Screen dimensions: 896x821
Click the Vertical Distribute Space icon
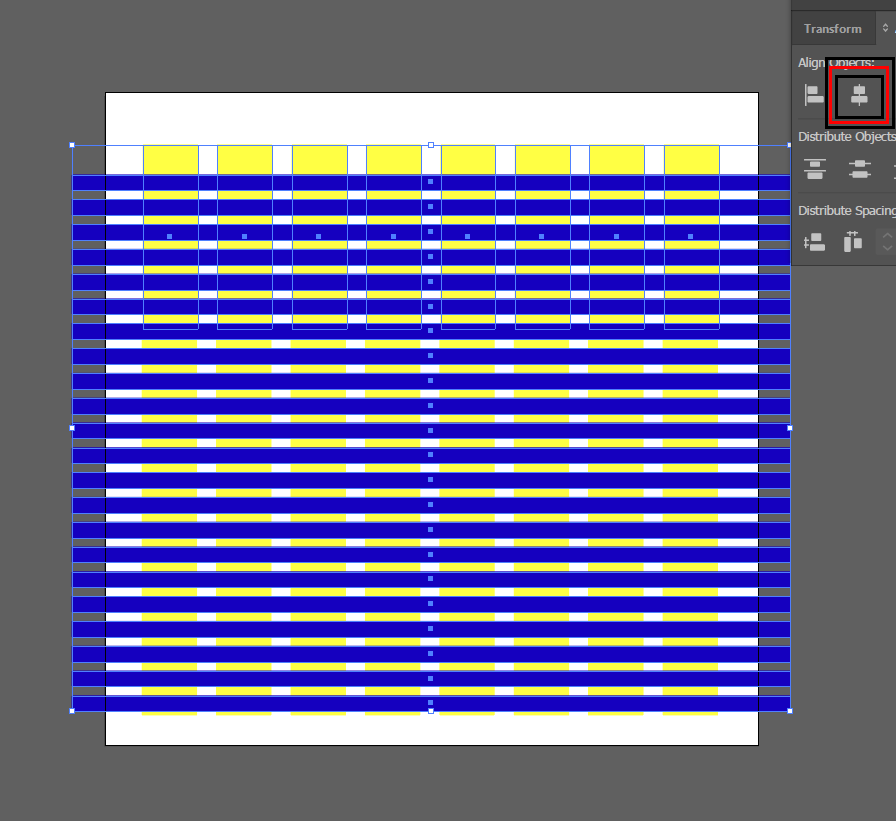[x=814, y=242]
